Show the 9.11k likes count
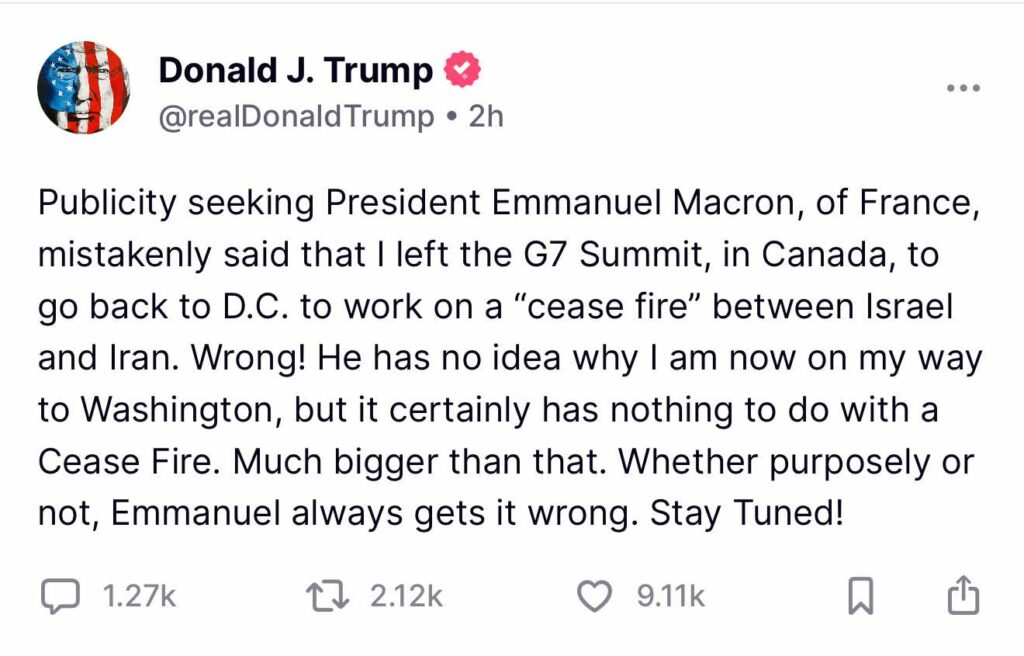Screen dimensions: 1024x656 click(671, 597)
